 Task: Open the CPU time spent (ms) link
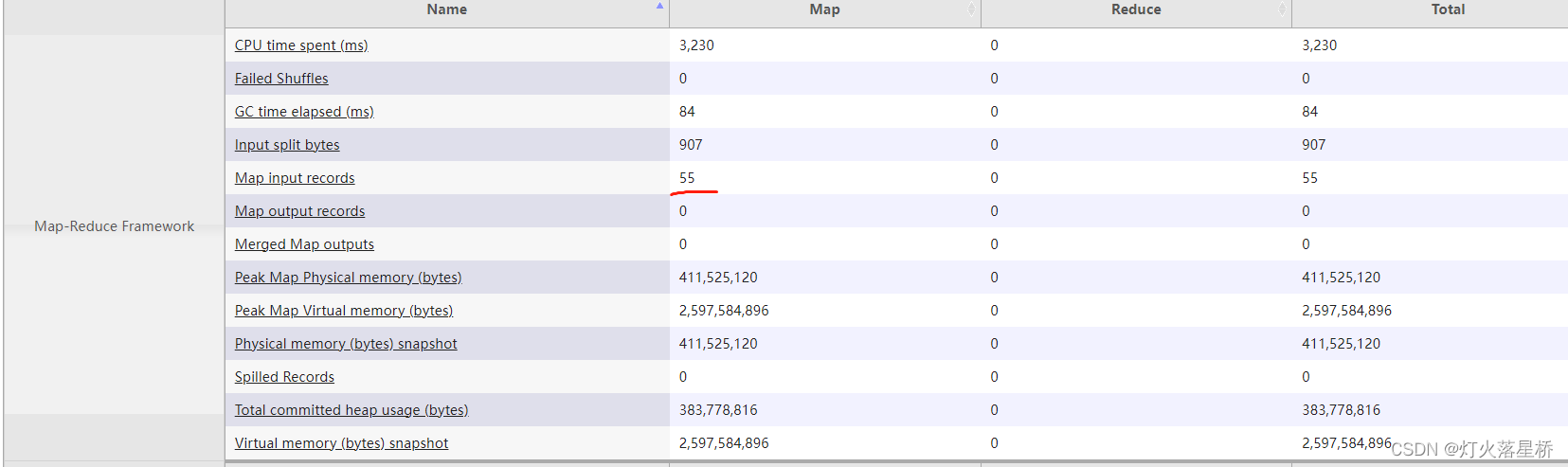pyautogui.click(x=301, y=45)
